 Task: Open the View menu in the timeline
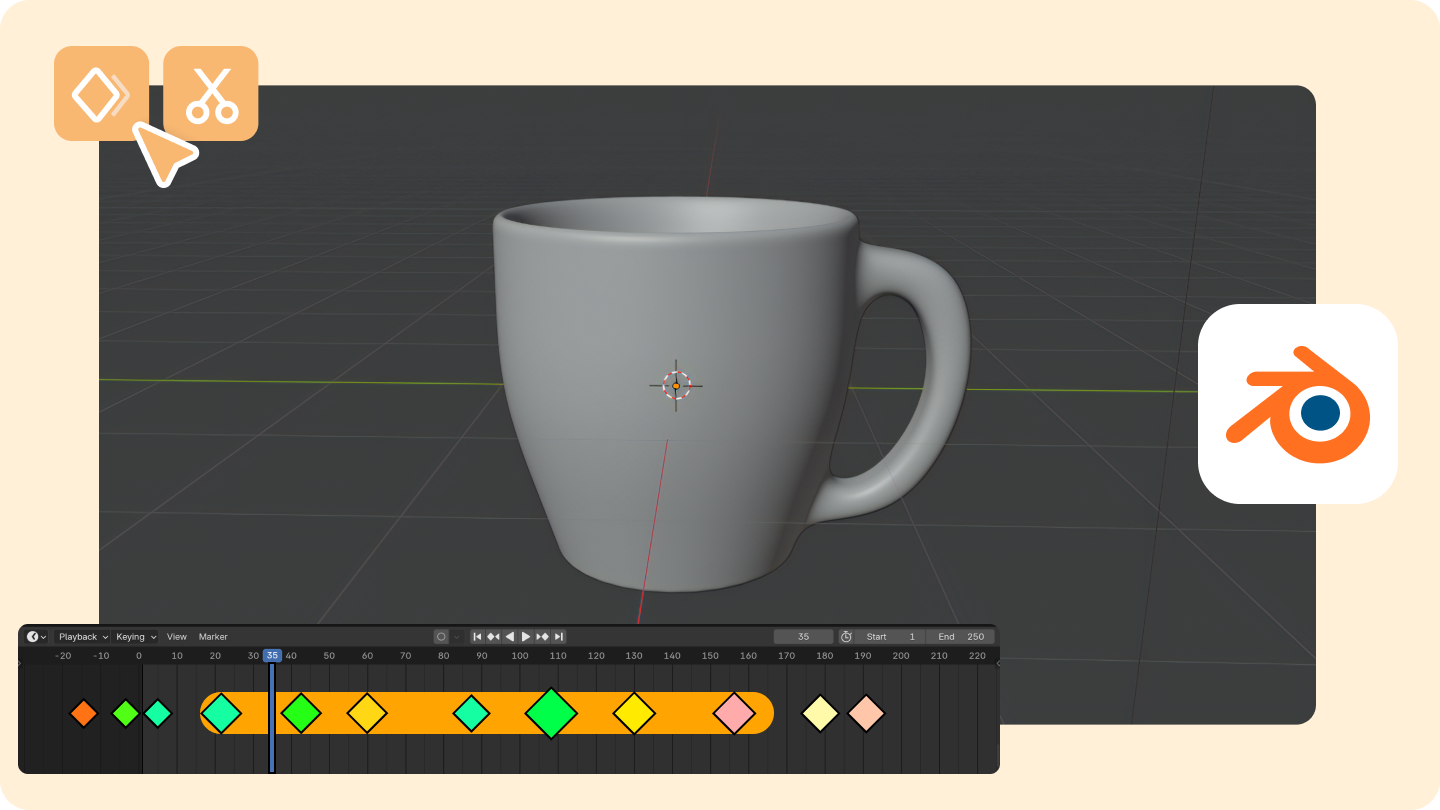176,636
